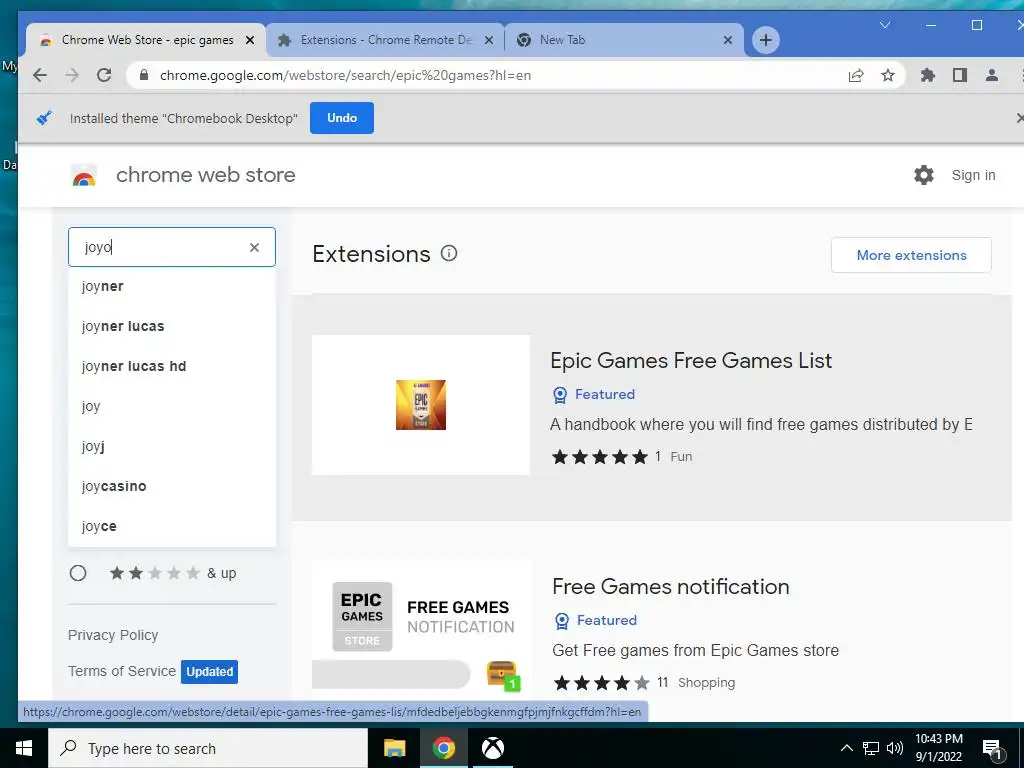Show hidden system tray icons
The height and width of the screenshot is (768, 1024).
click(846, 748)
